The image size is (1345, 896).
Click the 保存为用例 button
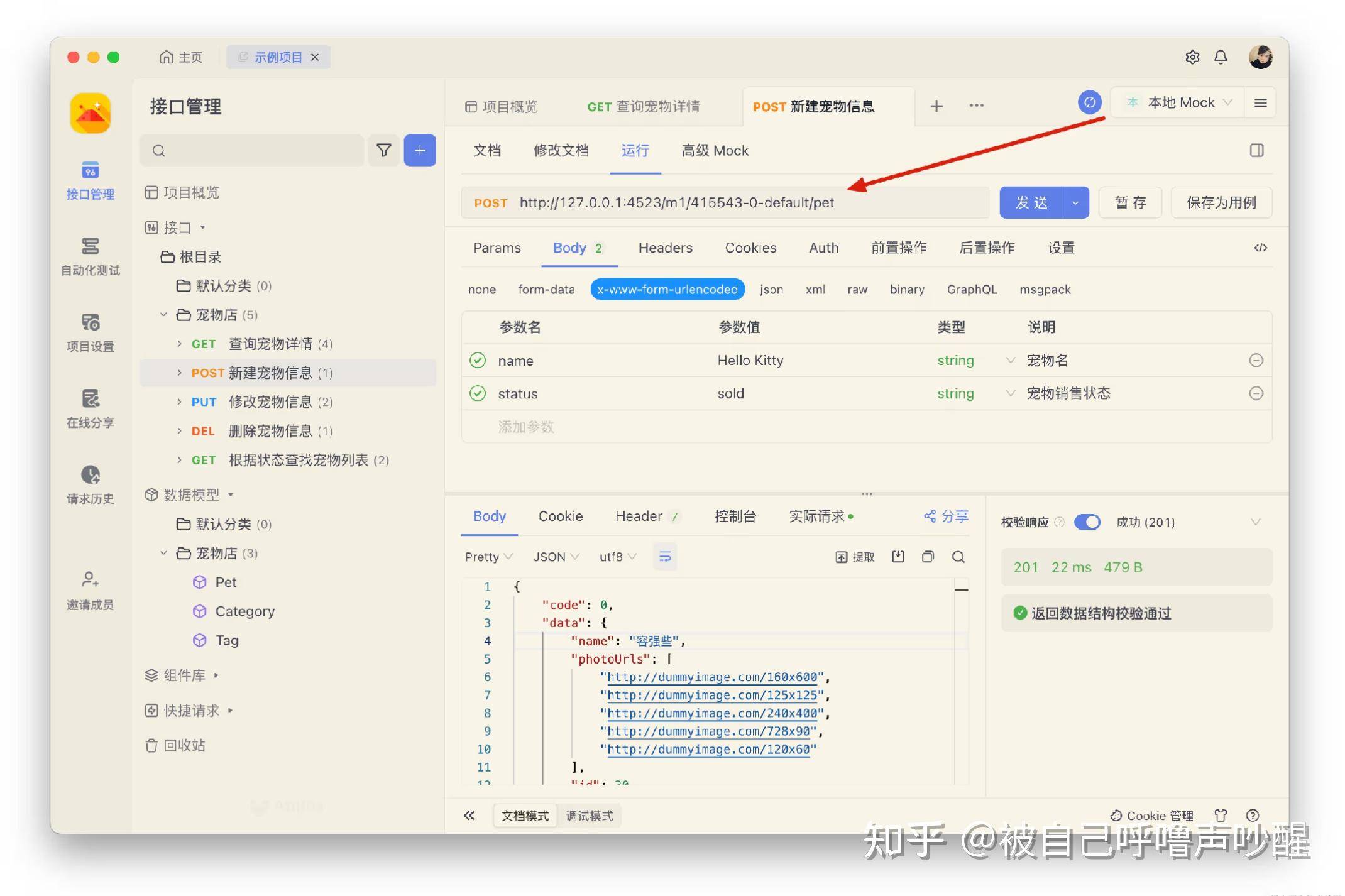pos(1221,202)
